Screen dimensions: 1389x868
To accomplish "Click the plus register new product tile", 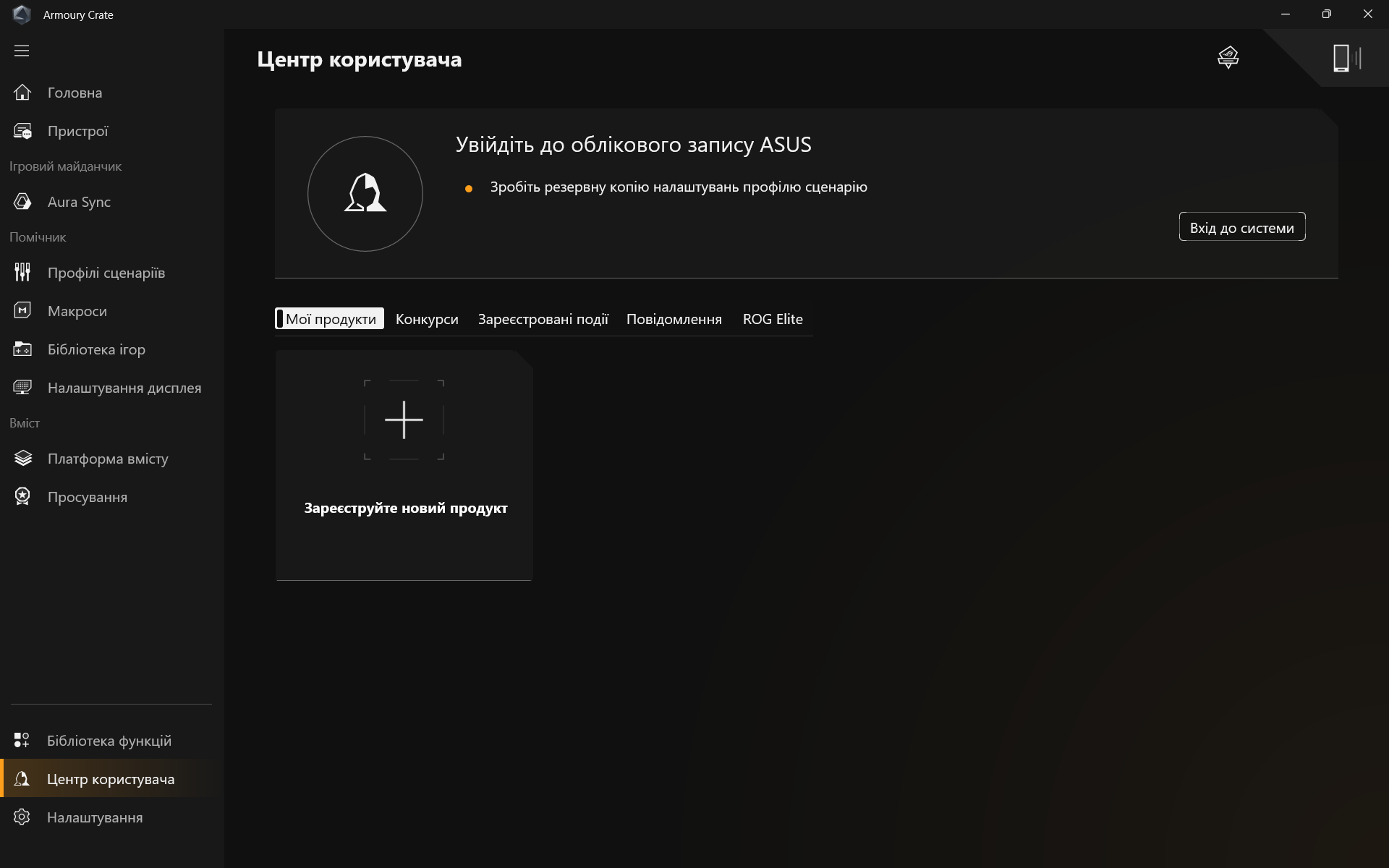I will 404,420.
